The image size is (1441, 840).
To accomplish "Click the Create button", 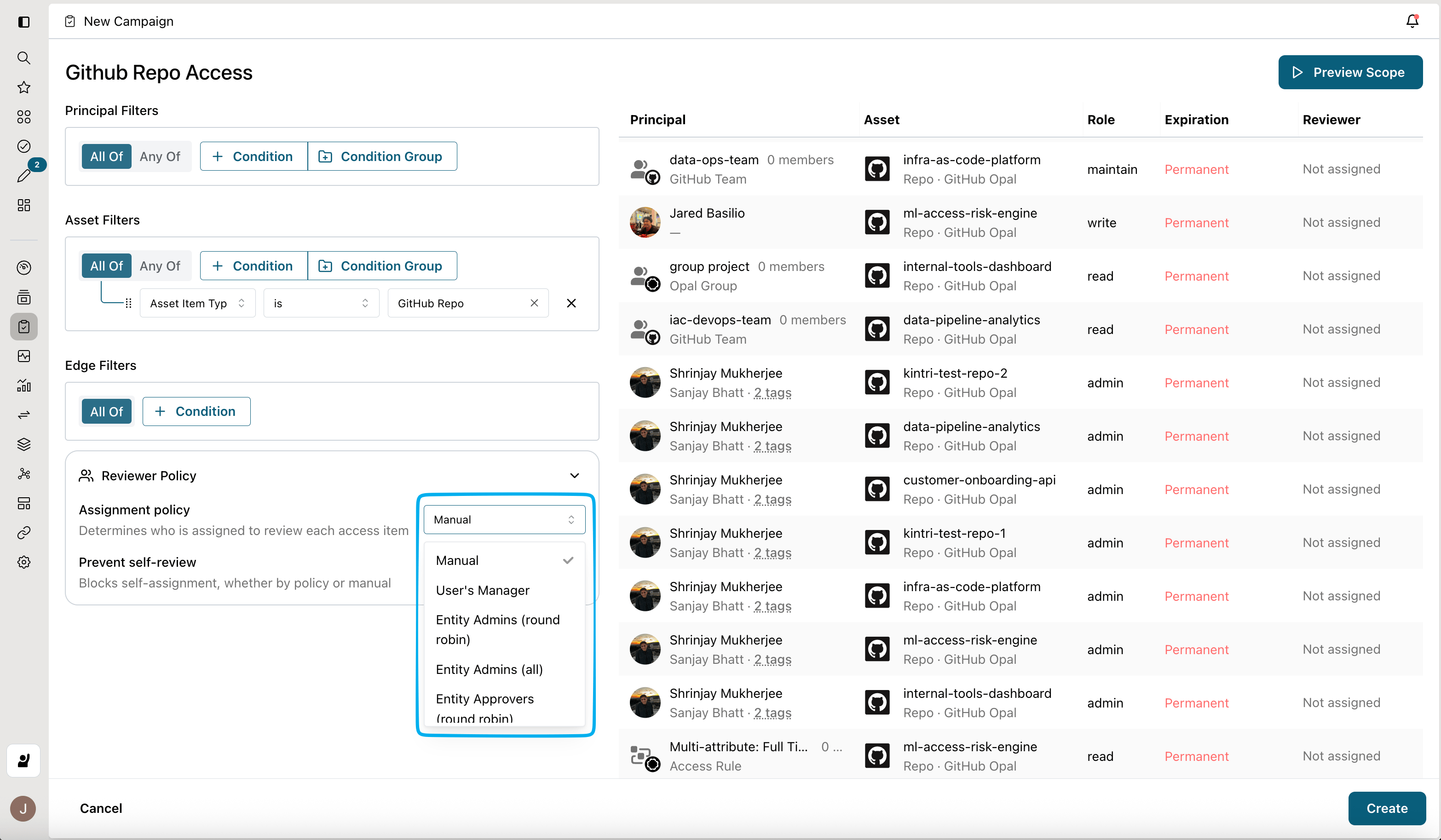I will (1387, 809).
